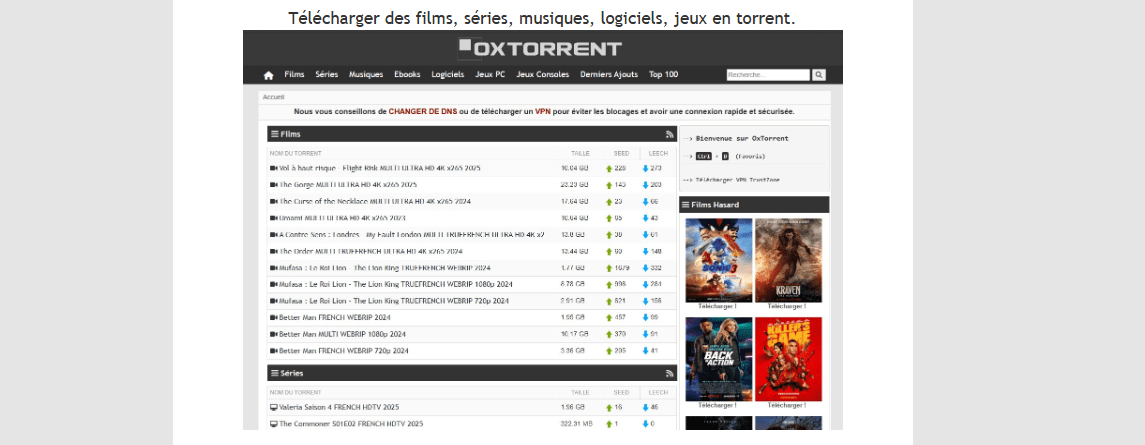This screenshot has height=445, width=1145.
Task: Click the list icon beside Films header
Action: (275, 134)
